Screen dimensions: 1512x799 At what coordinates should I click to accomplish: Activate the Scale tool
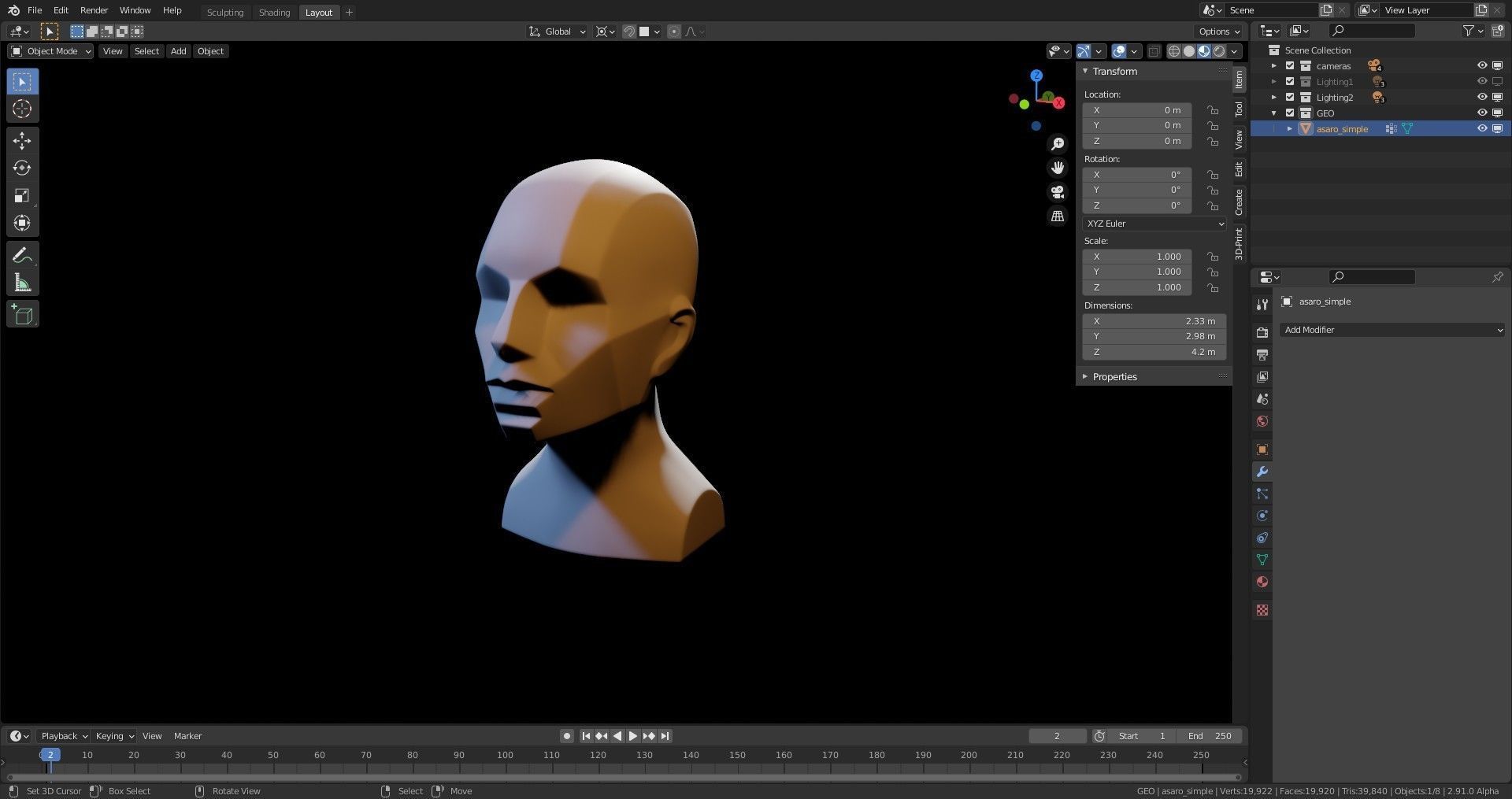point(22,196)
